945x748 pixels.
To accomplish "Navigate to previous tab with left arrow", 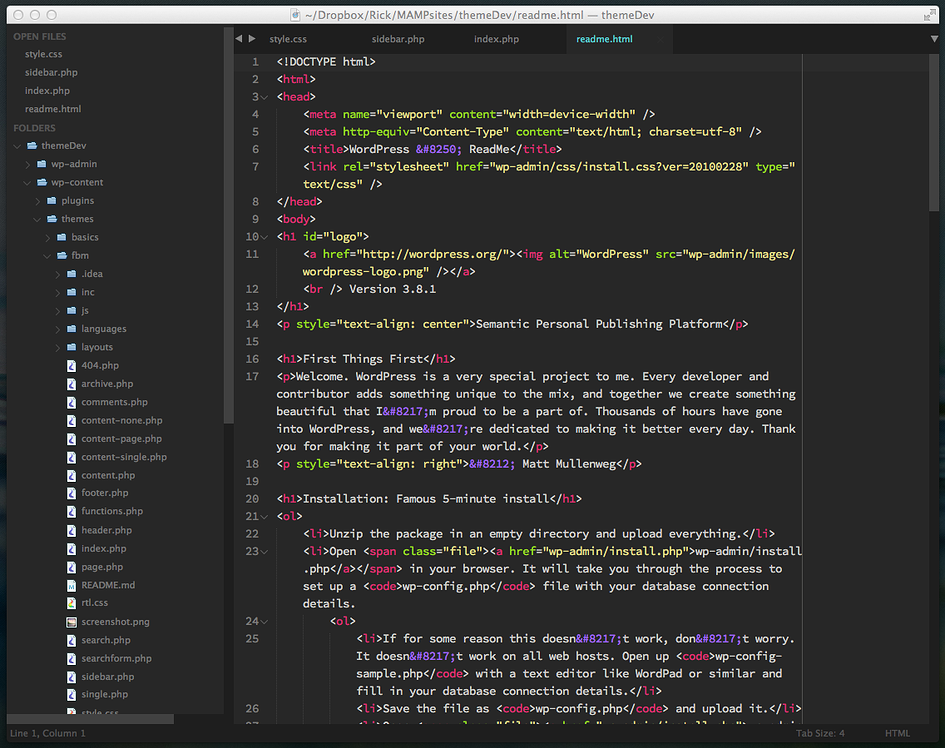I will tap(239, 39).
